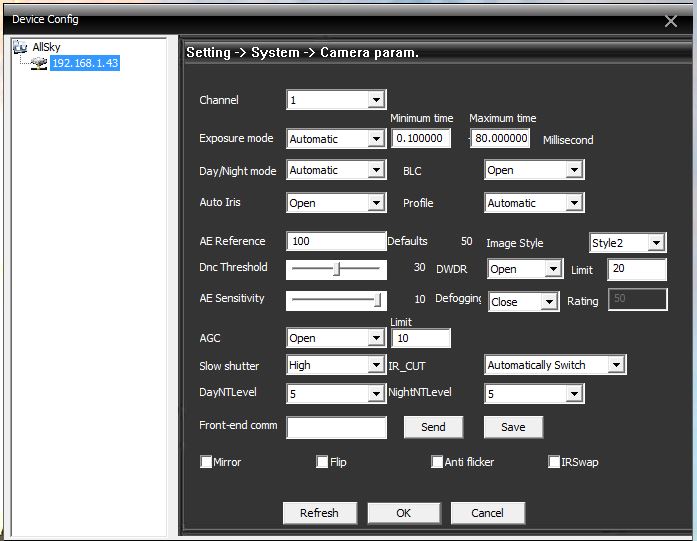Click the camera icon beside 192.168.1.43
The height and width of the screenshot is (541, 697).
pyautogui.click(x=39, y=63)
